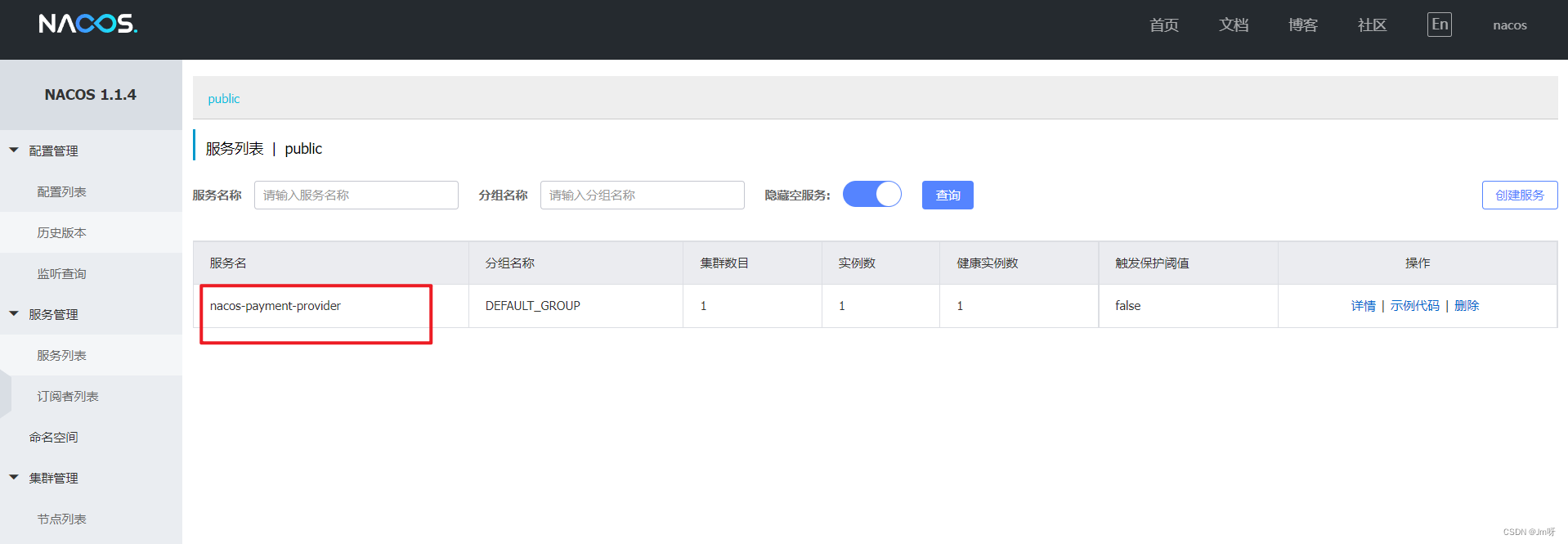Open 节点列表 in the sidebar

coord(62,519)
